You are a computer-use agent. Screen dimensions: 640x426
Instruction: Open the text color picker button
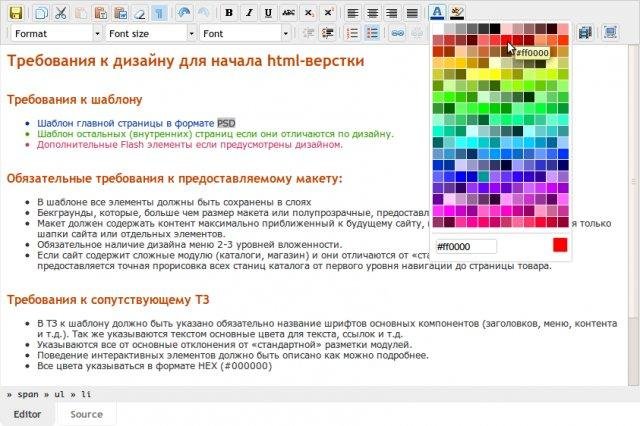click(437, 13)
